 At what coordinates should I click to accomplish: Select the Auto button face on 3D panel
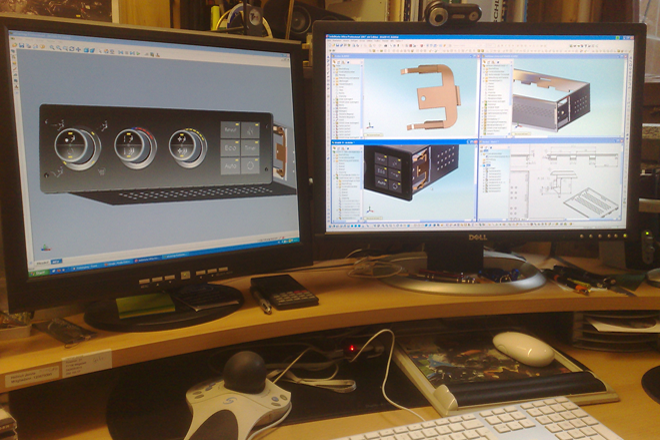(x=230, y=166)
